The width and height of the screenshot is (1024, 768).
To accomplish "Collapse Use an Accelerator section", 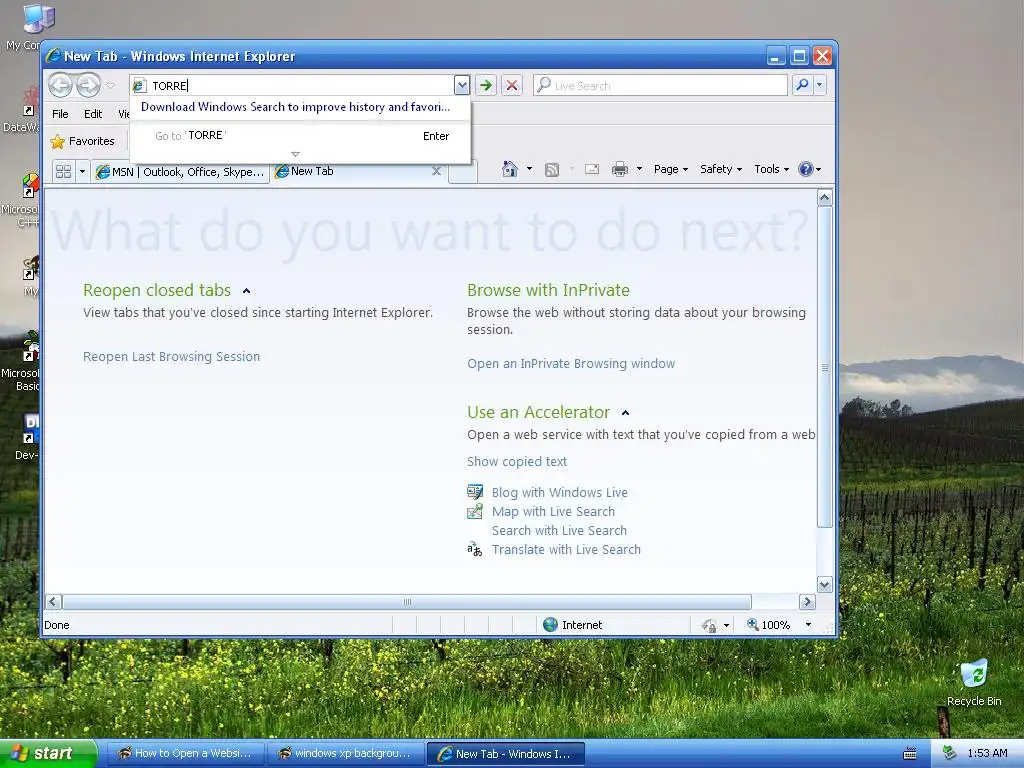I will [x=625, y=413].
